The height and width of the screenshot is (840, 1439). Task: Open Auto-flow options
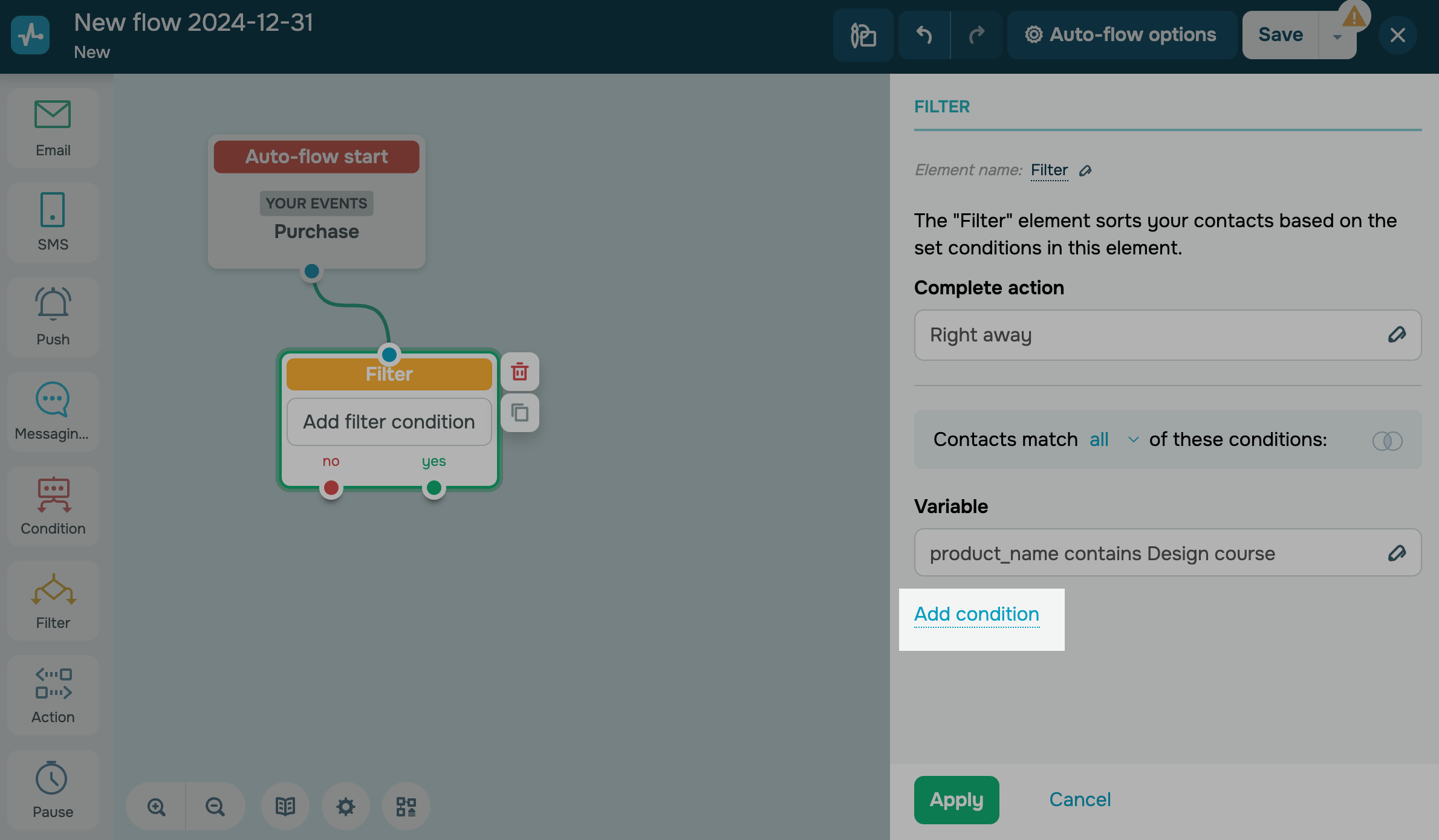click(x=1121, y=35)
